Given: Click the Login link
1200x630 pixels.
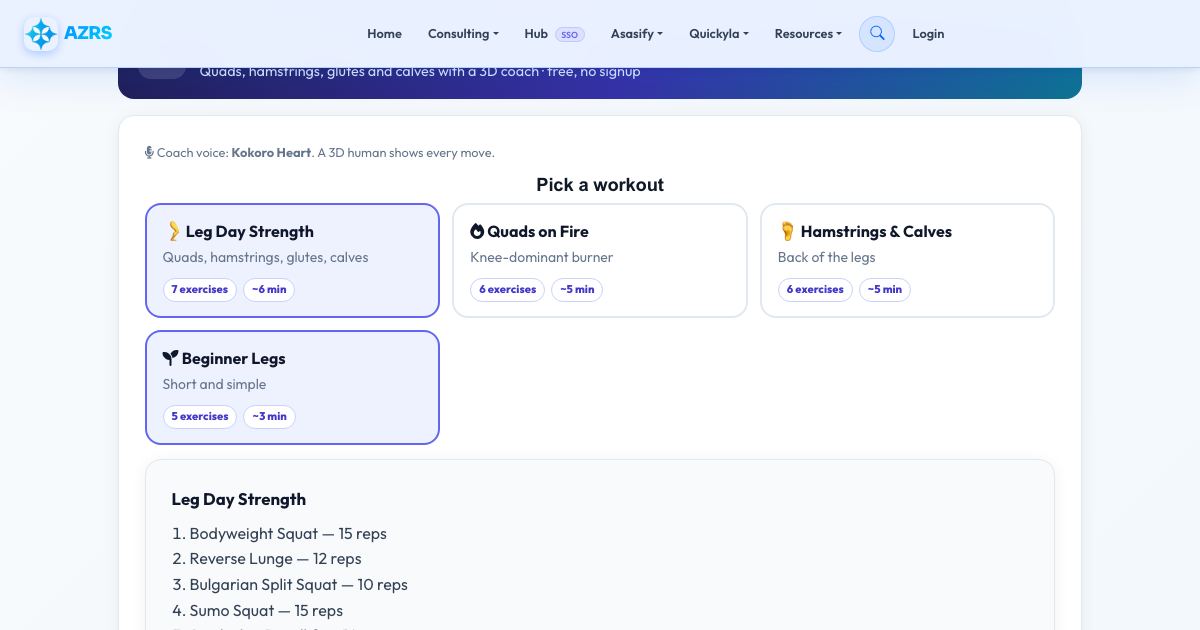Looking at the screenshot, I should click(x=928, y=34).
